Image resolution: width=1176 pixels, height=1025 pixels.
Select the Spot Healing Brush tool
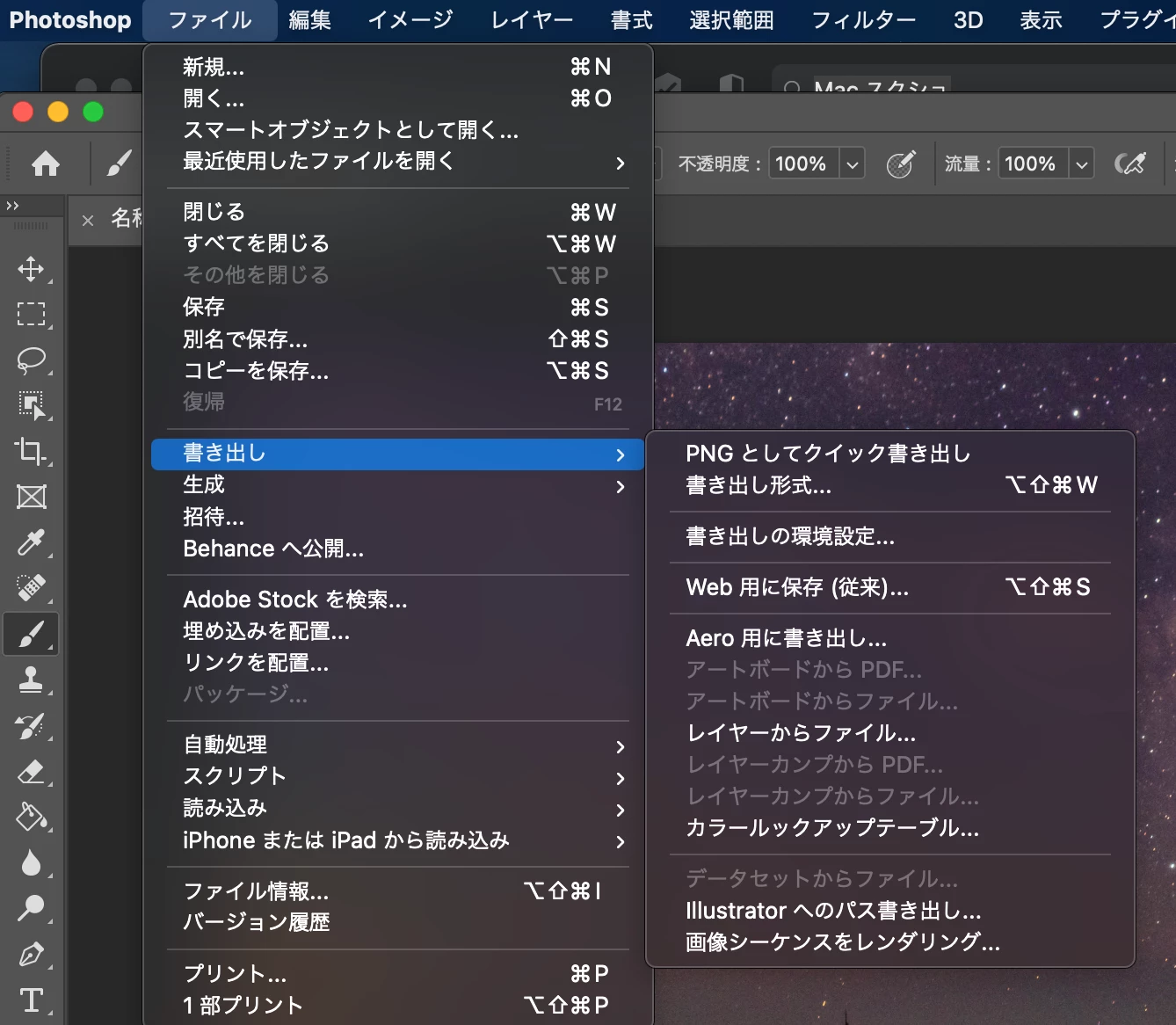tap(31, 587)
